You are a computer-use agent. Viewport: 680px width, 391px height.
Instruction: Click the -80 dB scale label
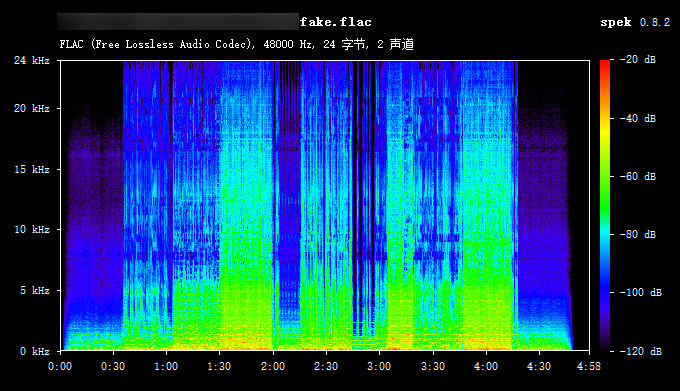[x=638, y=235]
